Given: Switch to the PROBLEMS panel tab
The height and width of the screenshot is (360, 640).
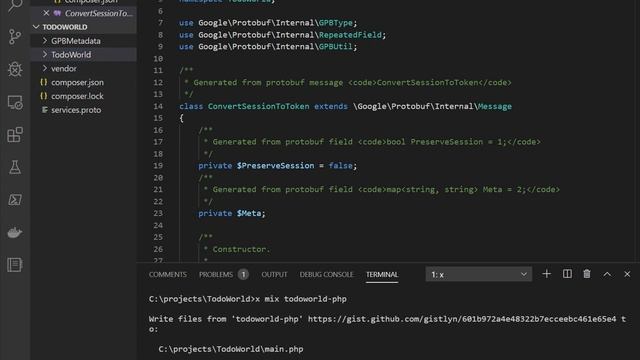Looking at the screenshot, I should click(216, 275).
